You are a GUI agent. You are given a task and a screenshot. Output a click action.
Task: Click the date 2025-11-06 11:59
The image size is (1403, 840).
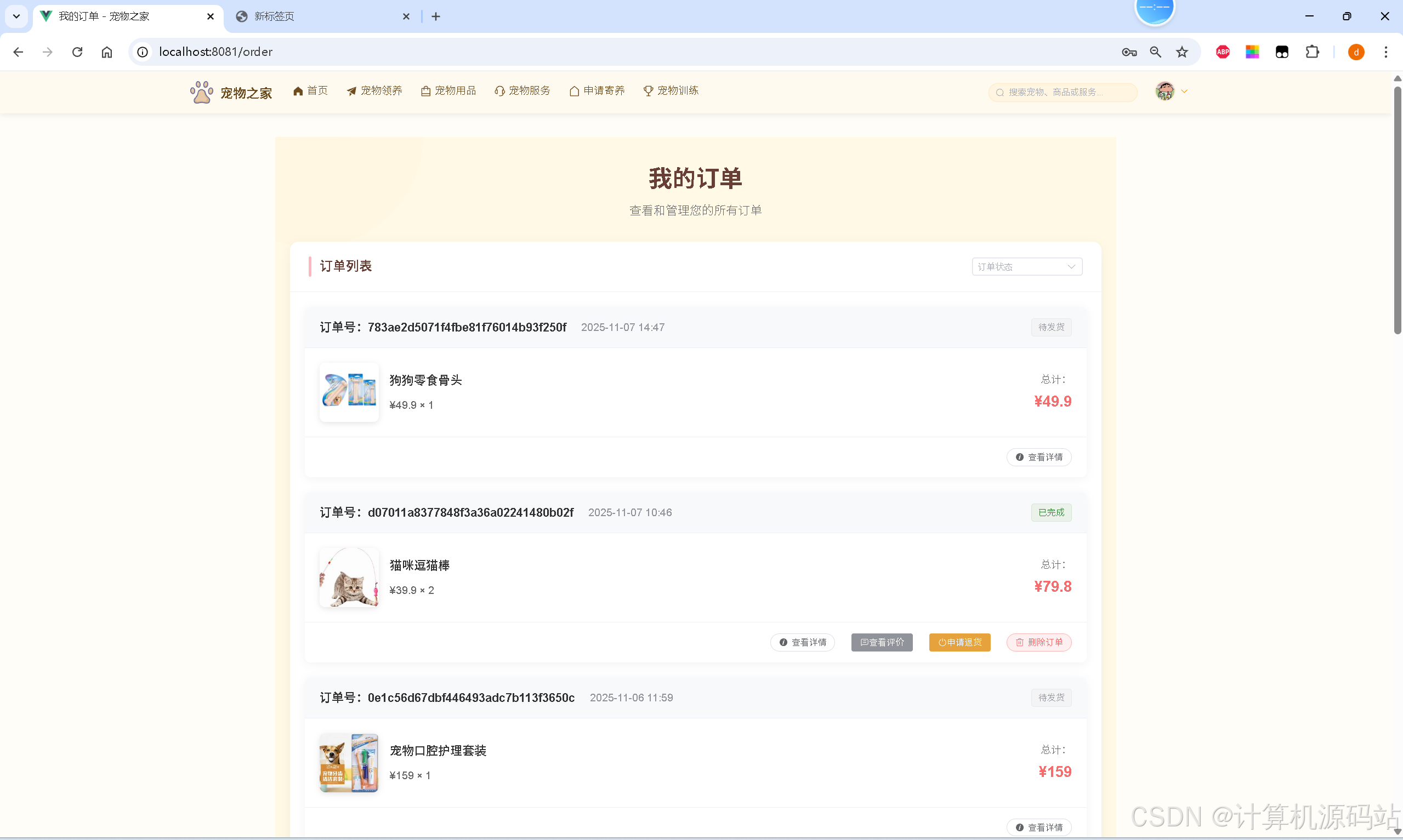[x=631, y=698]
